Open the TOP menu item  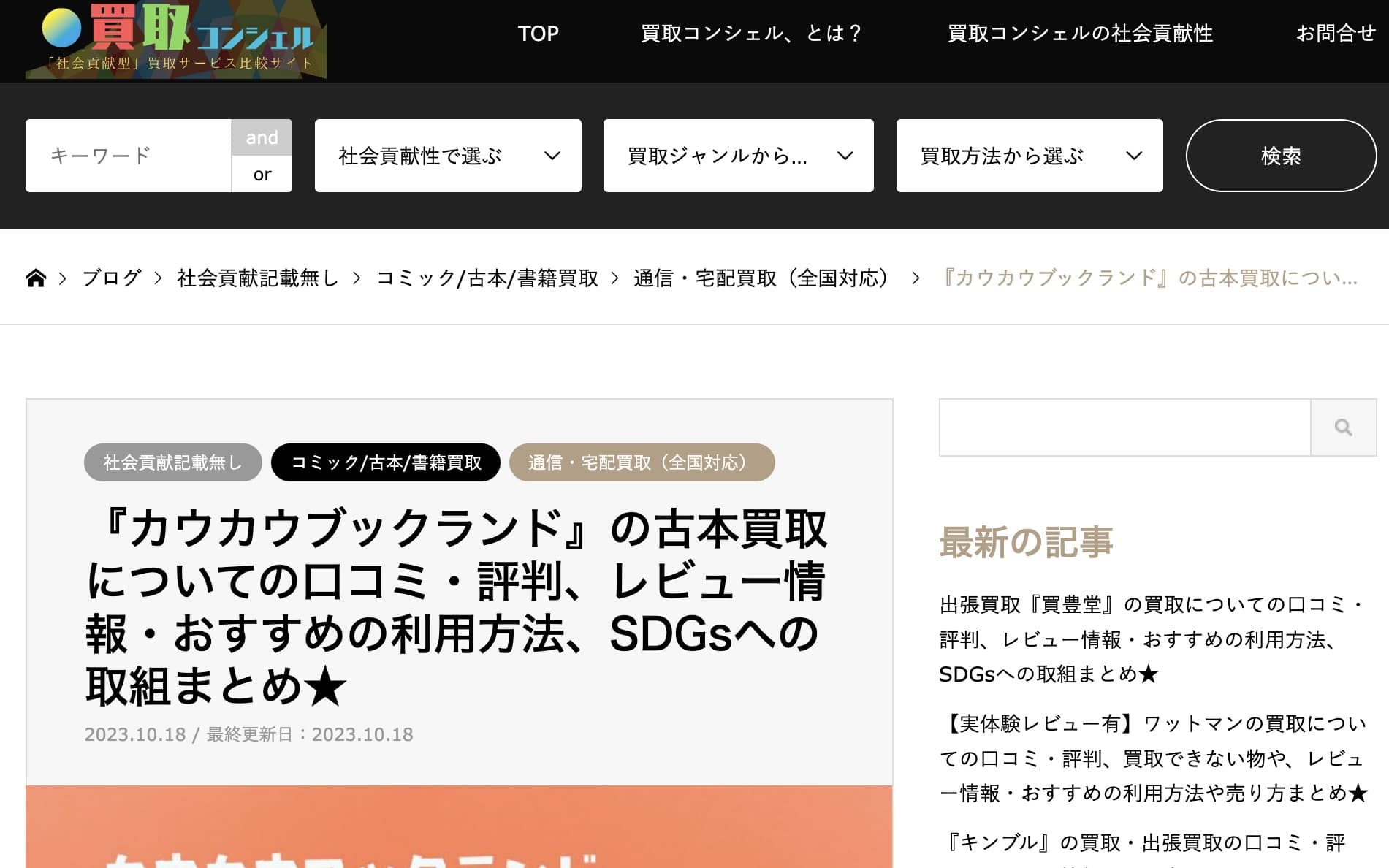[538, 34]
